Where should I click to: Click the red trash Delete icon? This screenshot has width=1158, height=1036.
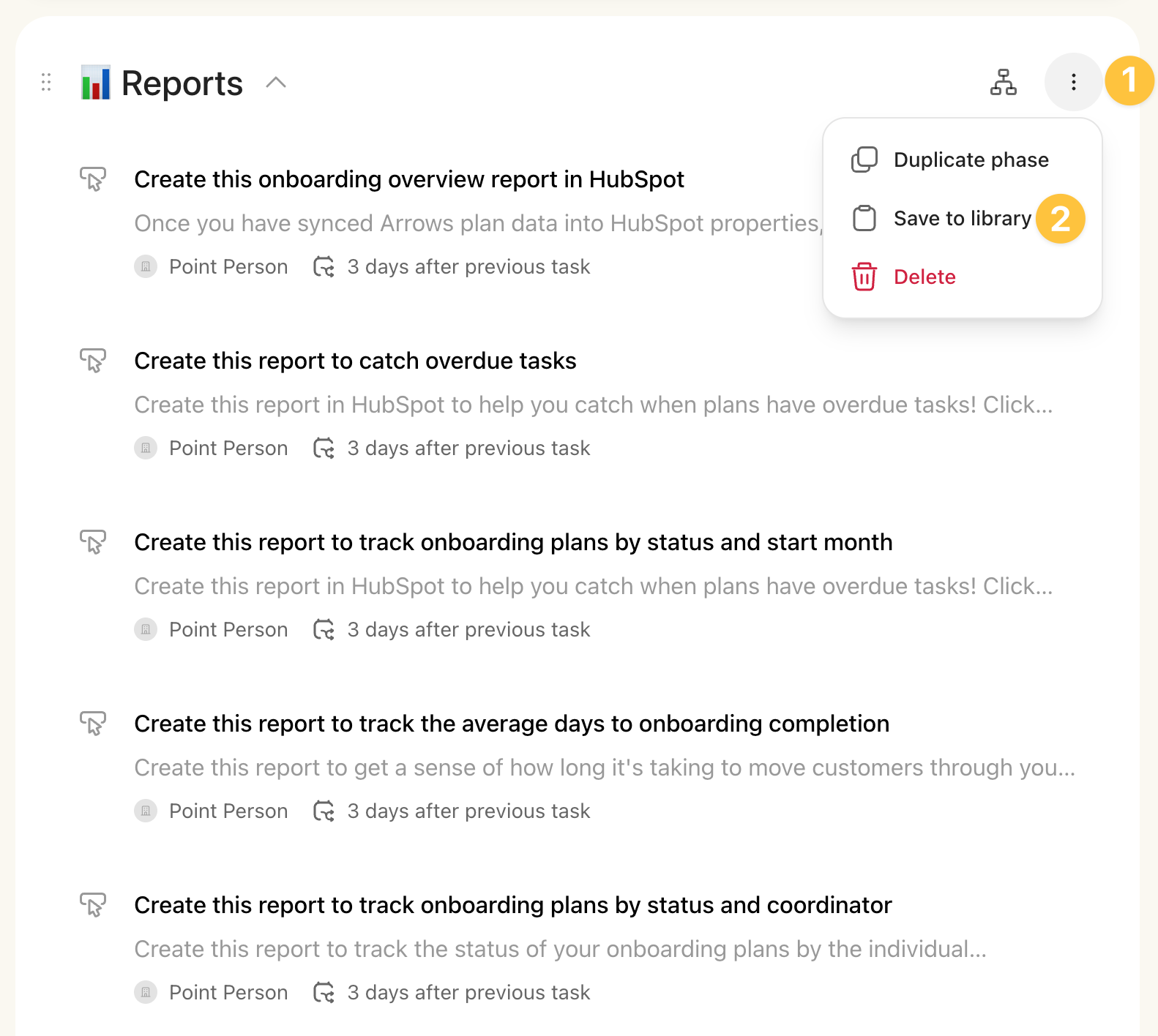(x=864, y=277)
